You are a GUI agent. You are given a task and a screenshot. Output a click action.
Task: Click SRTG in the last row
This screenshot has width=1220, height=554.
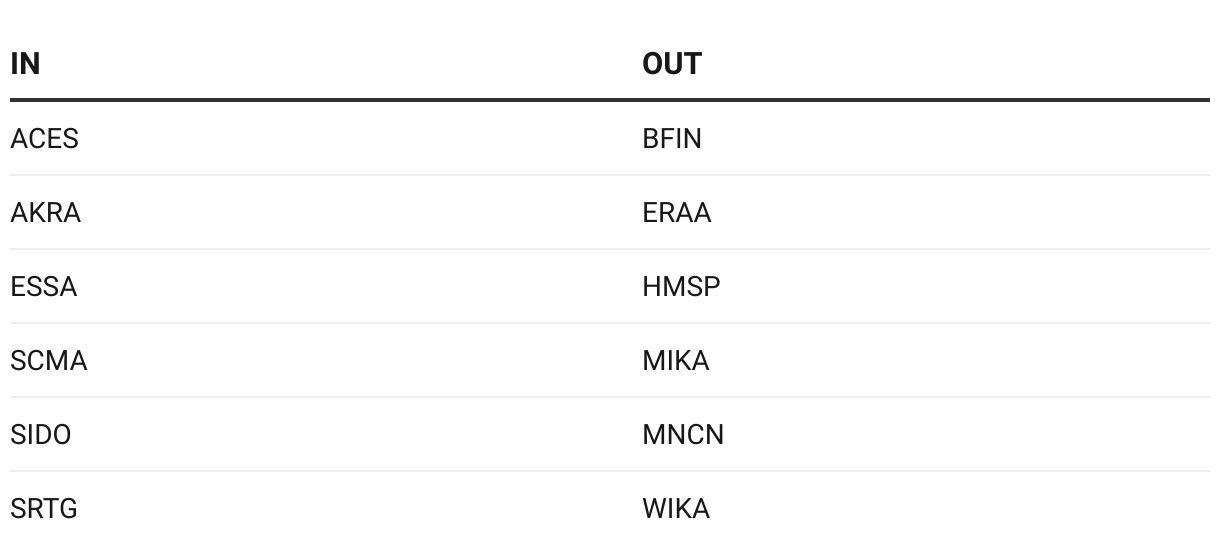44,509
